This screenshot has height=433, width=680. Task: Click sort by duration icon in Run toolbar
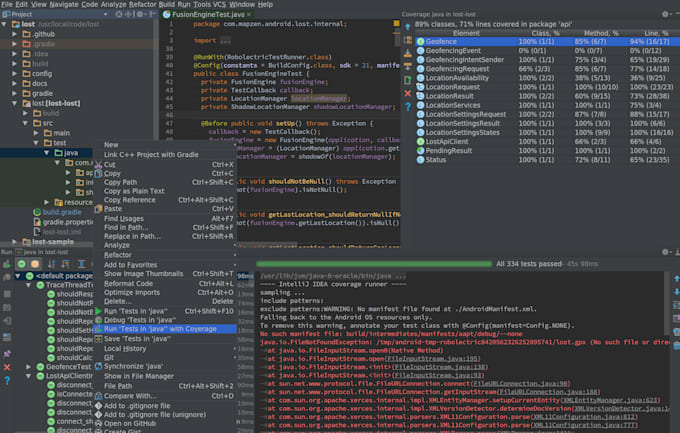[x=65, y=264]
